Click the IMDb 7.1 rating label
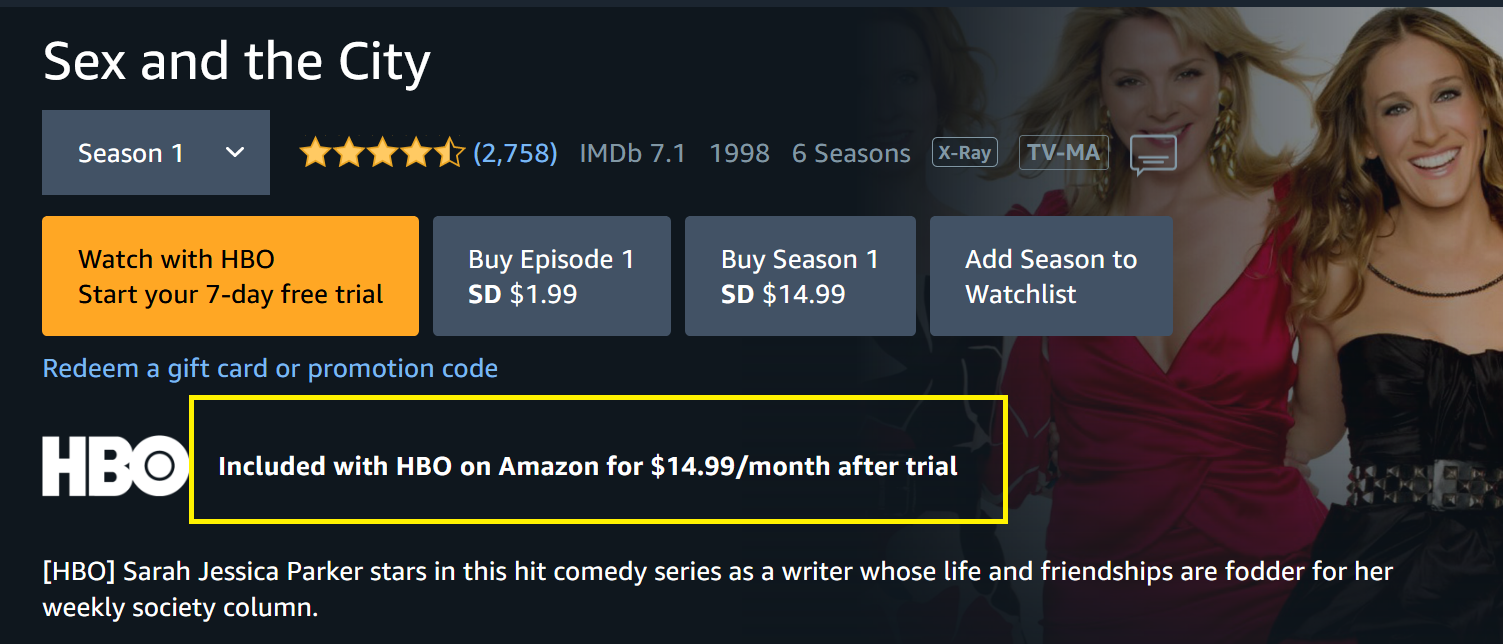Screen dimensions: 1503x644 [x=632, y=153]
